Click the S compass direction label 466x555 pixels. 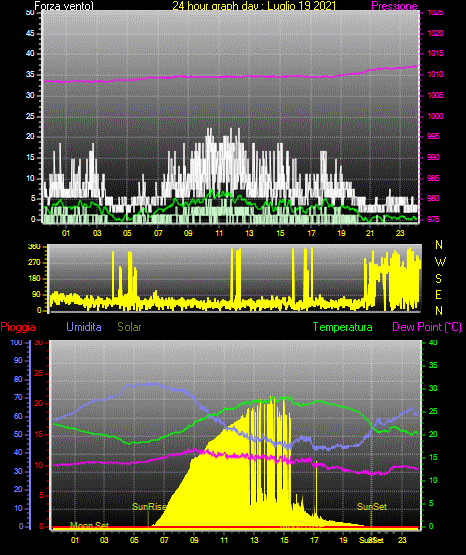[x=438, y=279]
